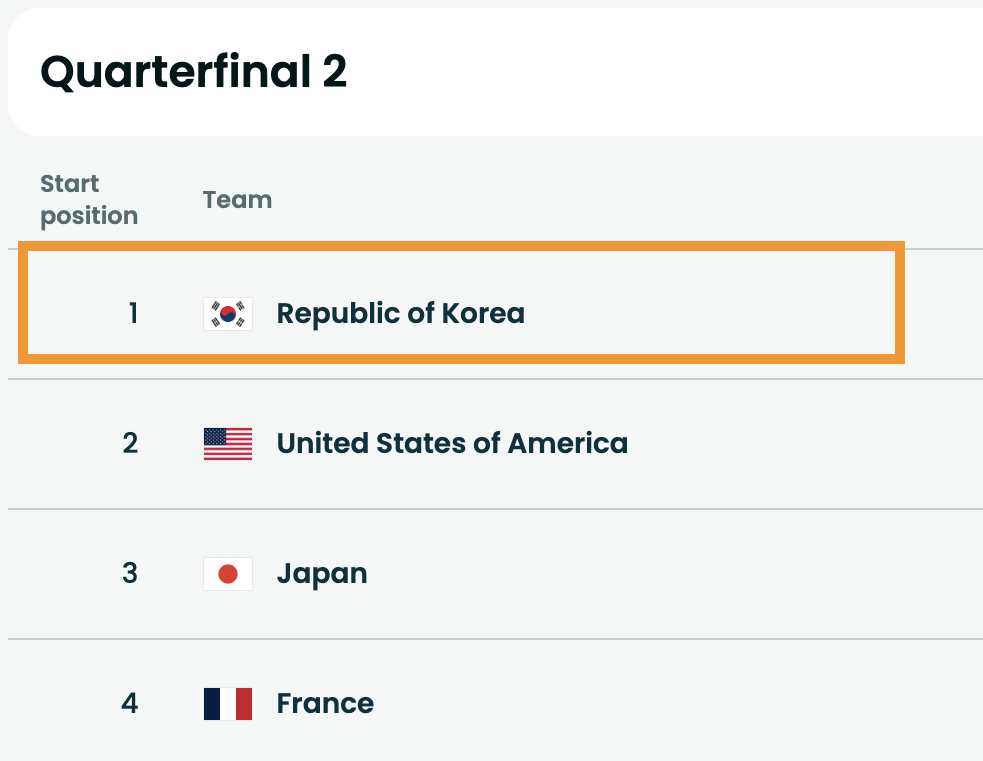Select the France team name
983x761 pixels.
click(325, 704)
